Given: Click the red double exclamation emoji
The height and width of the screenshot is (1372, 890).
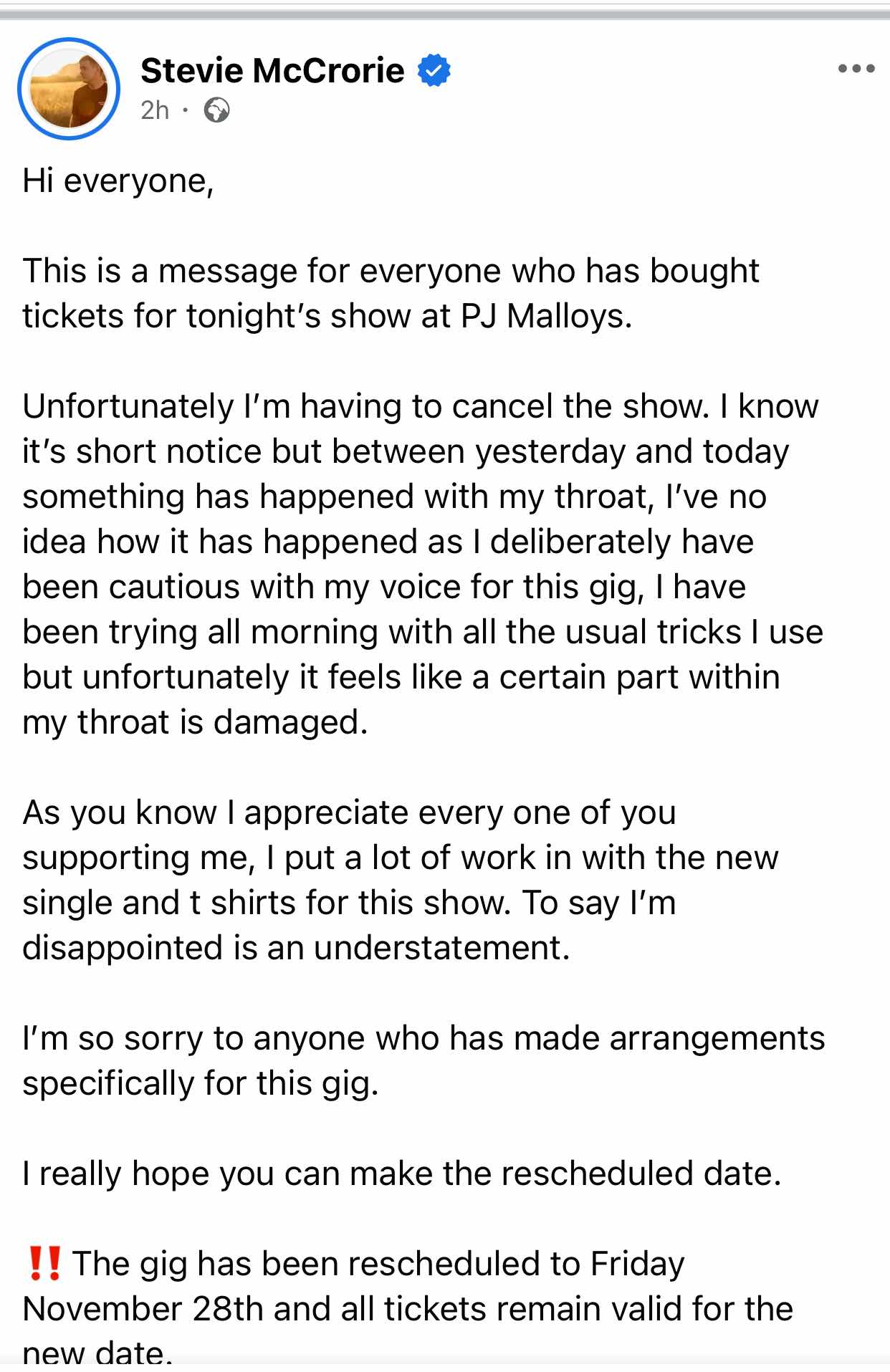Looking at the screenshot, I should [43, 1263].
